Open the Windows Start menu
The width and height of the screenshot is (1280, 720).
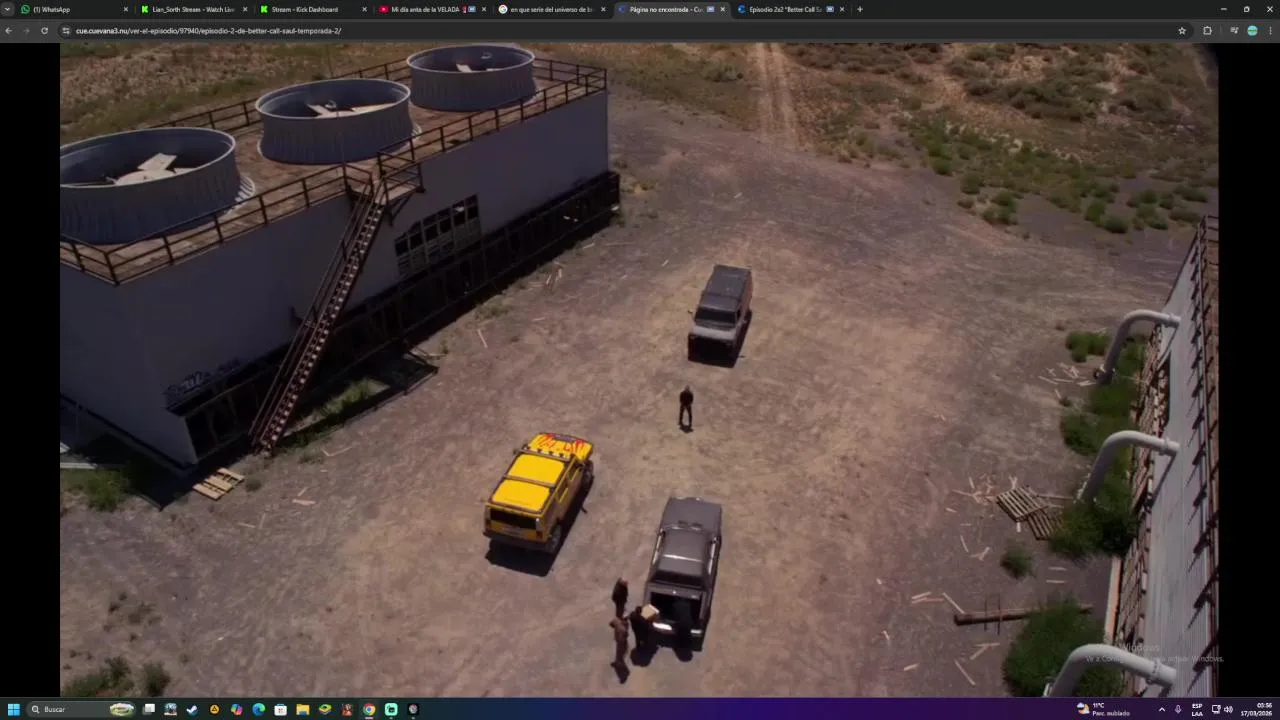click(x=14, y=709)
